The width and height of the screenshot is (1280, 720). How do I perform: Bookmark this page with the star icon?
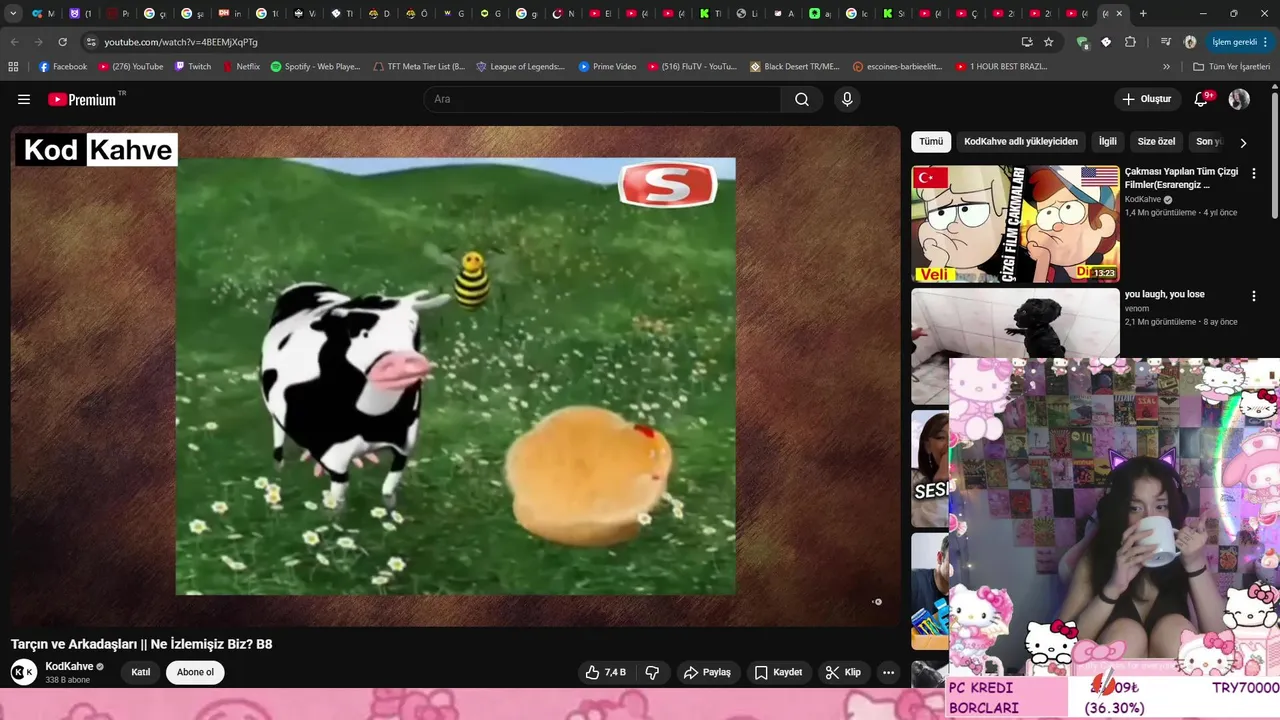(1048, 42)
